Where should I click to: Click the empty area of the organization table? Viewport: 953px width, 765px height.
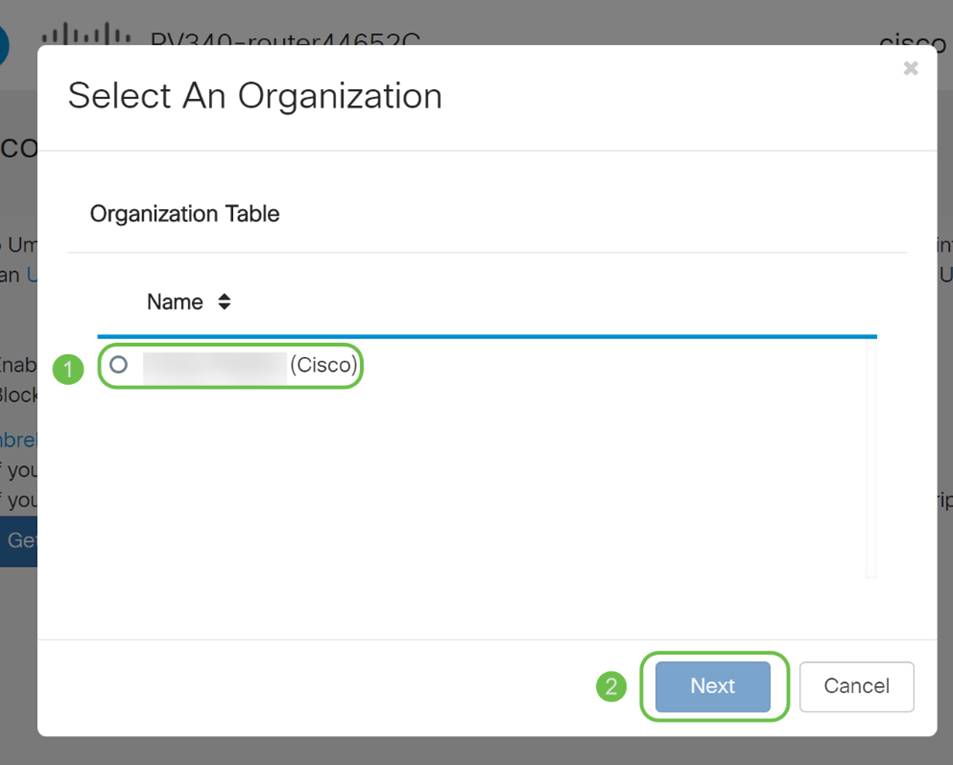[480, 480]
